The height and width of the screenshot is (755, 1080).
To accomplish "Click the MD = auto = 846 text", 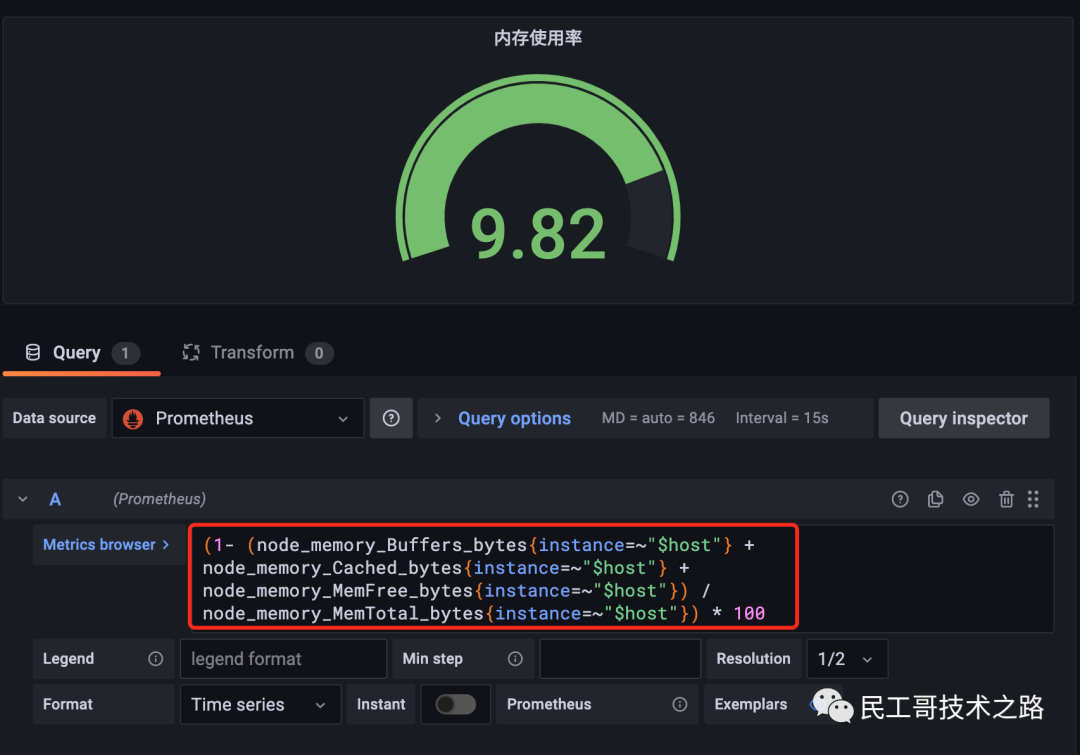I will 658,418.
